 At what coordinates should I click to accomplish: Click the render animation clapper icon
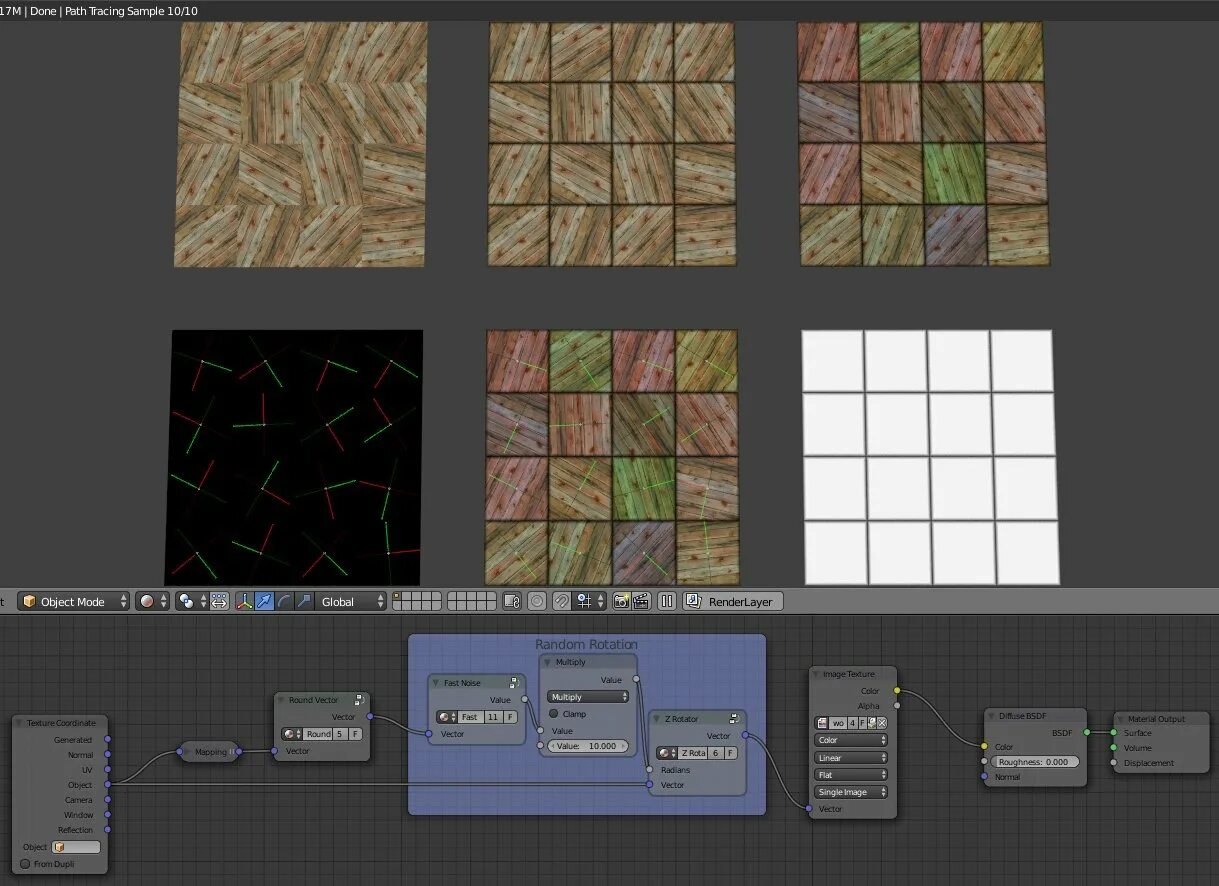(x=641, y=601)
